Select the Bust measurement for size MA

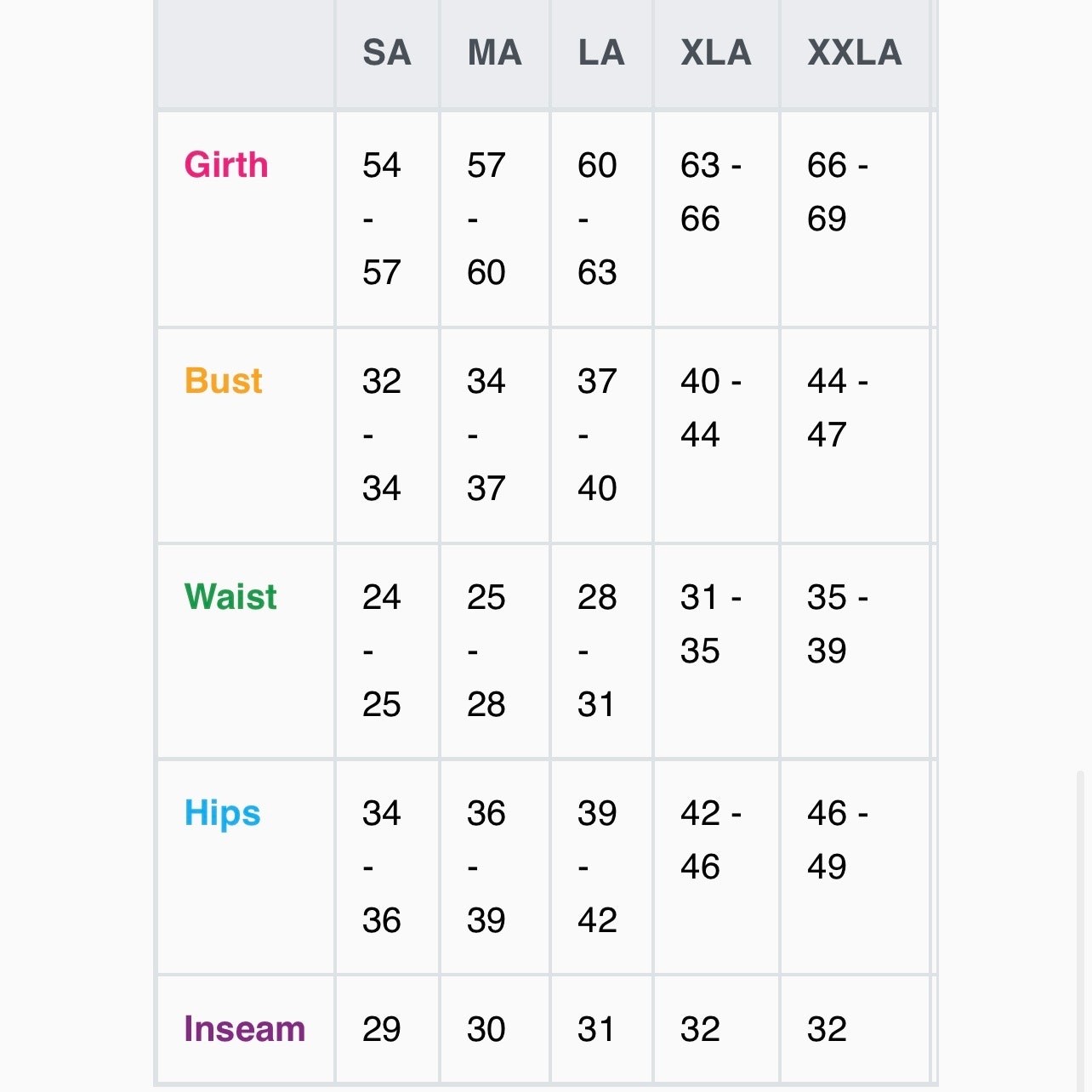pos(486,435)
